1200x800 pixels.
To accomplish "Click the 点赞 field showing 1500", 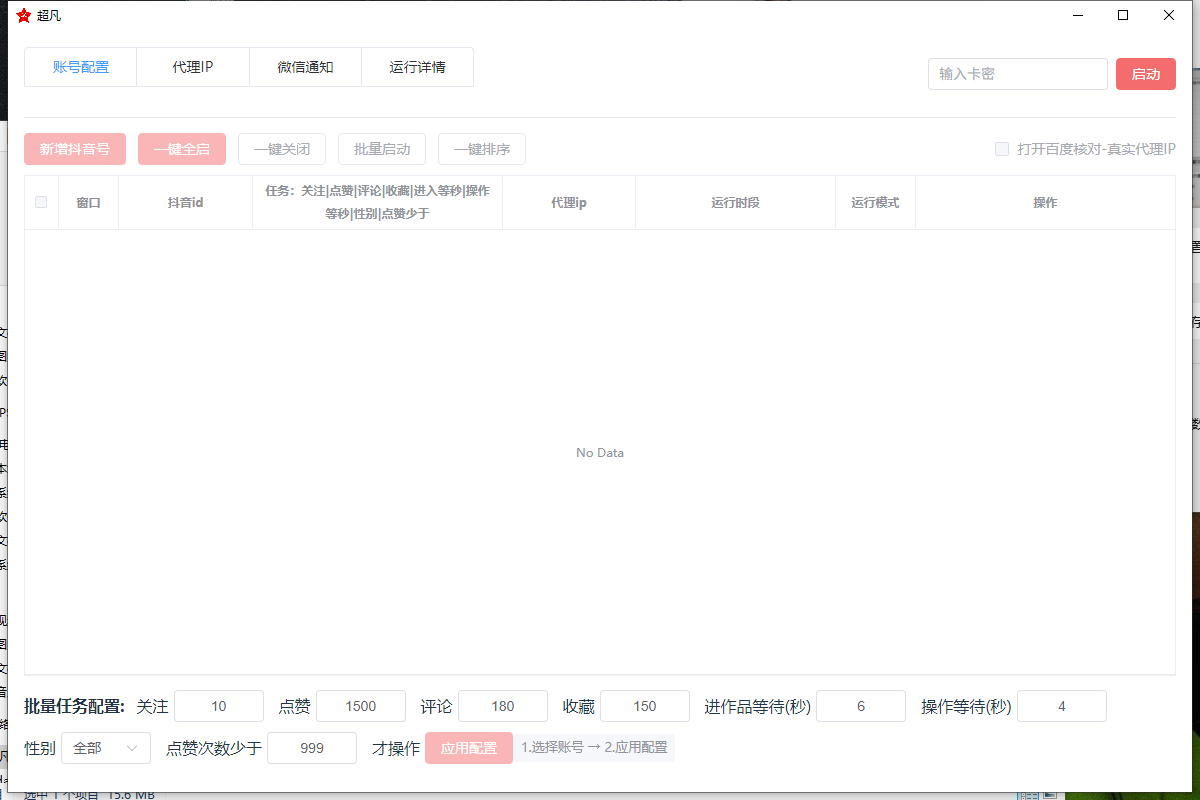I will click(361, 705).
